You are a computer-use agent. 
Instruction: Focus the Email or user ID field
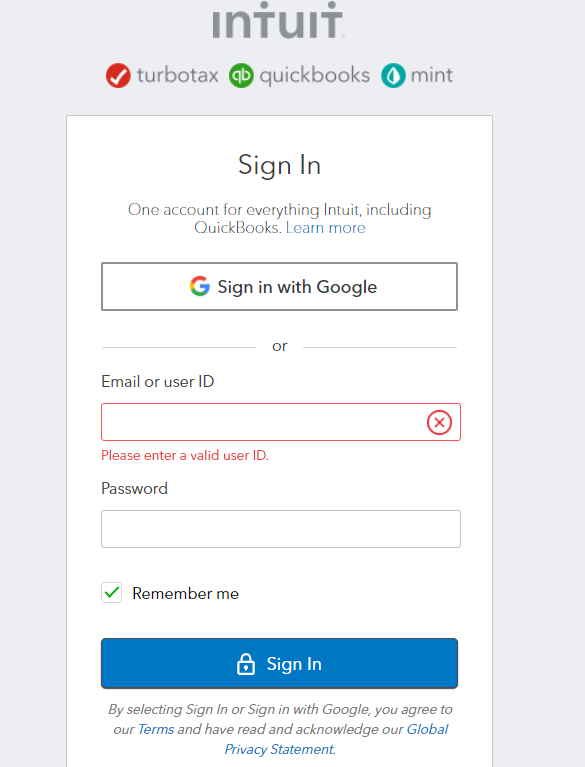pos(281,422)
